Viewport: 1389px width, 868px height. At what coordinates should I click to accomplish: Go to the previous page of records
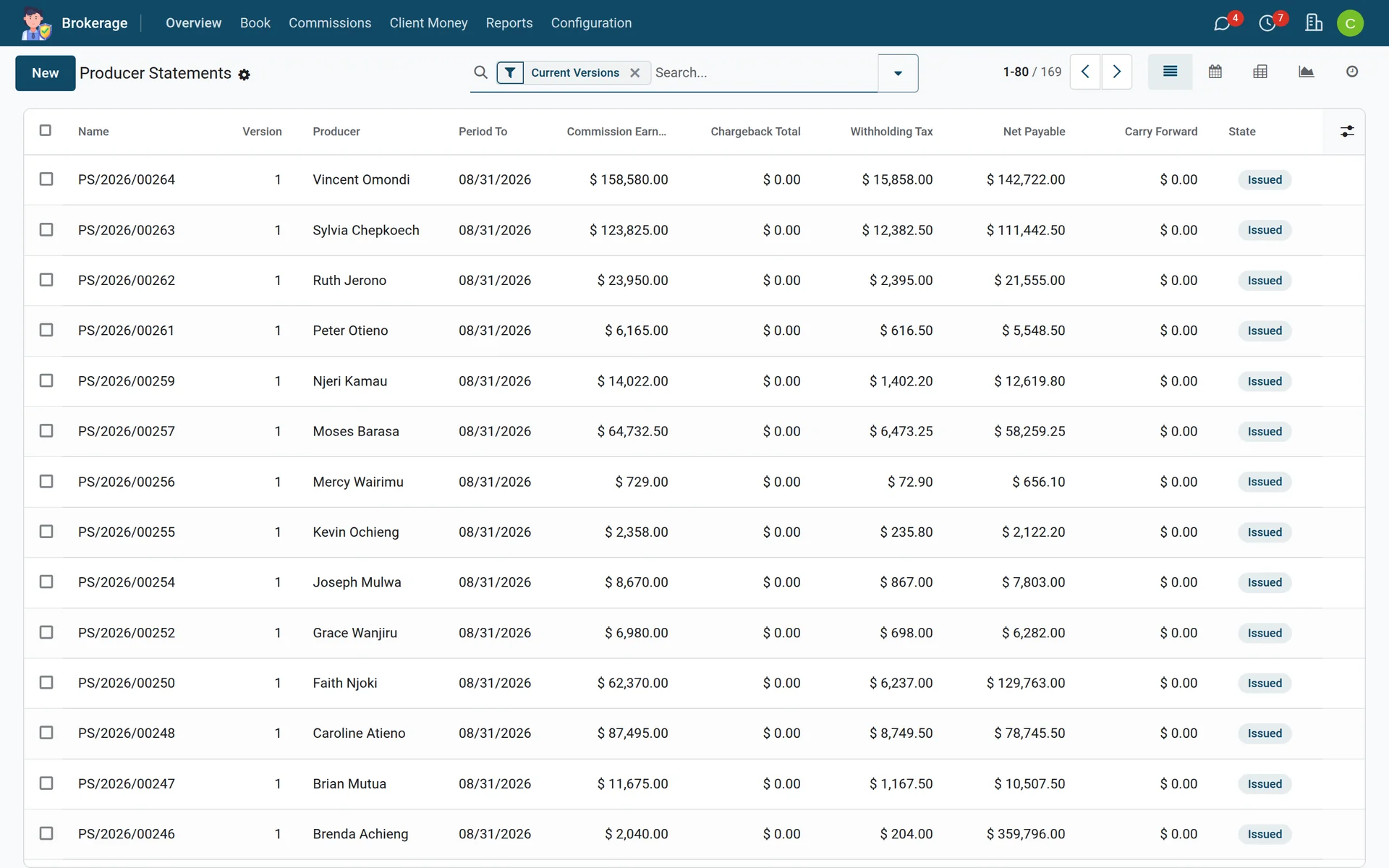point(1085,72)
